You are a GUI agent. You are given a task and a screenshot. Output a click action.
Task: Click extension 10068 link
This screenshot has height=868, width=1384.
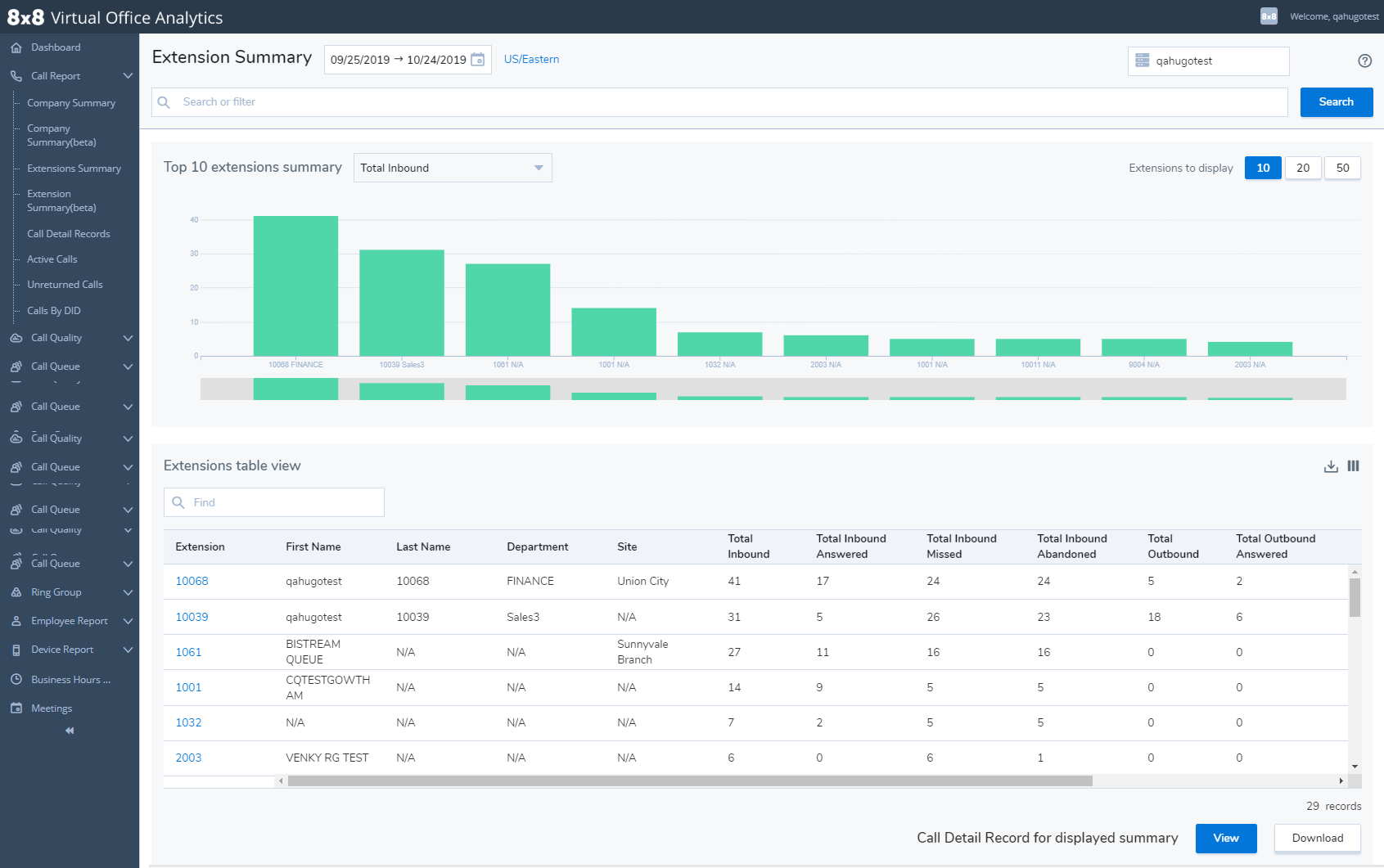point(192,581)
